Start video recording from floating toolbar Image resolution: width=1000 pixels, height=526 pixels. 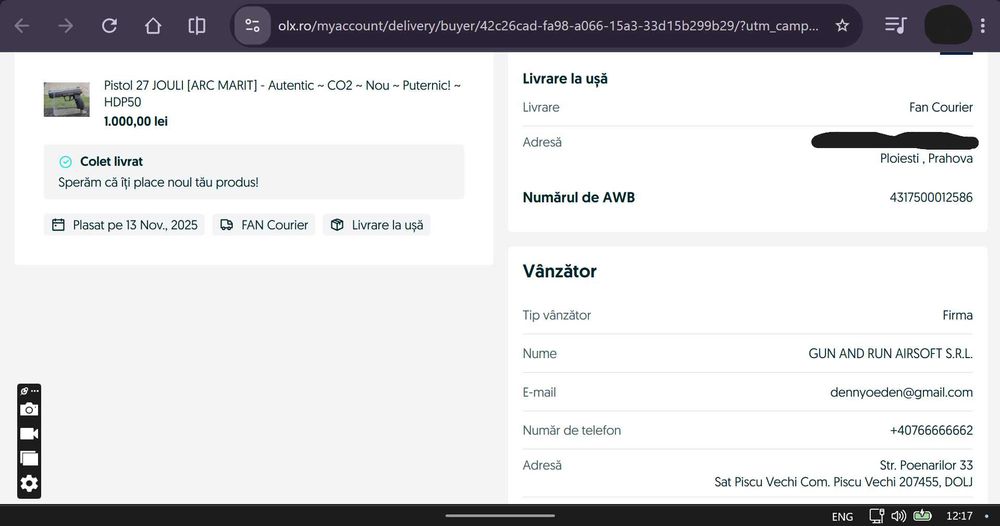pos(29,433)
